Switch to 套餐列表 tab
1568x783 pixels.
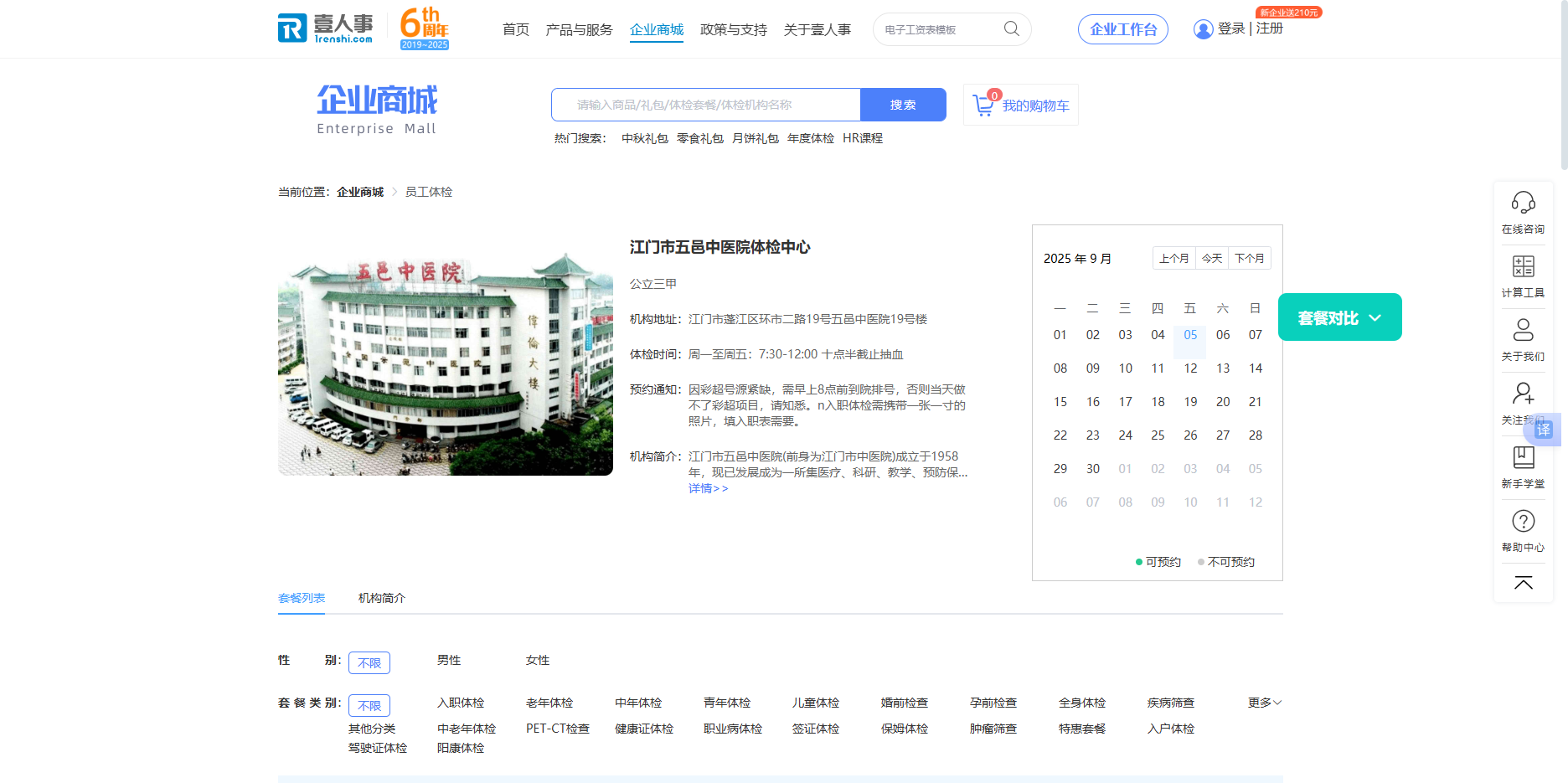point(302,598)
